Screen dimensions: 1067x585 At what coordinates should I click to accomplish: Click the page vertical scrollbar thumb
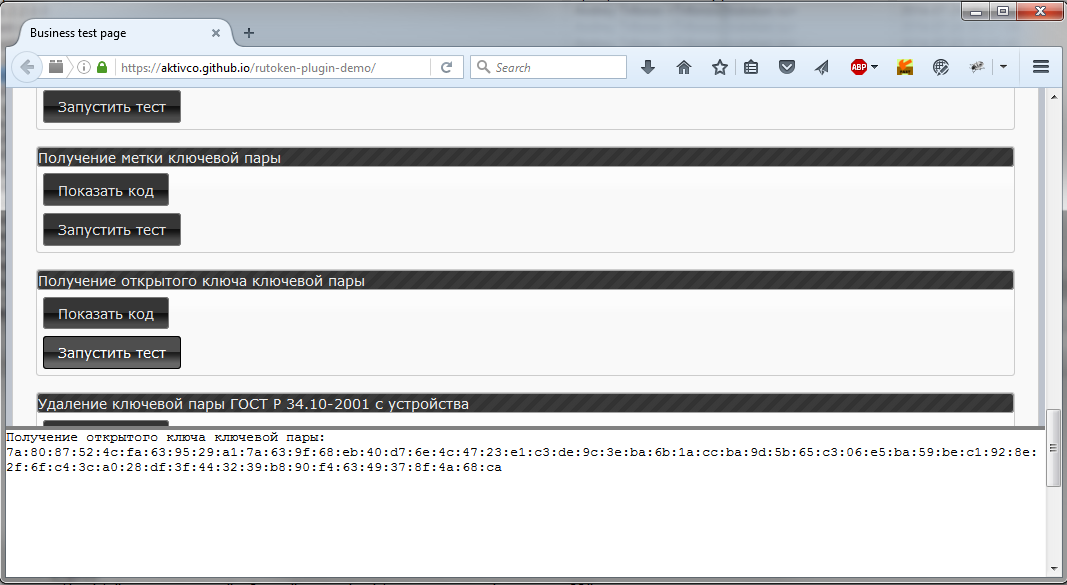[1051, 417]
